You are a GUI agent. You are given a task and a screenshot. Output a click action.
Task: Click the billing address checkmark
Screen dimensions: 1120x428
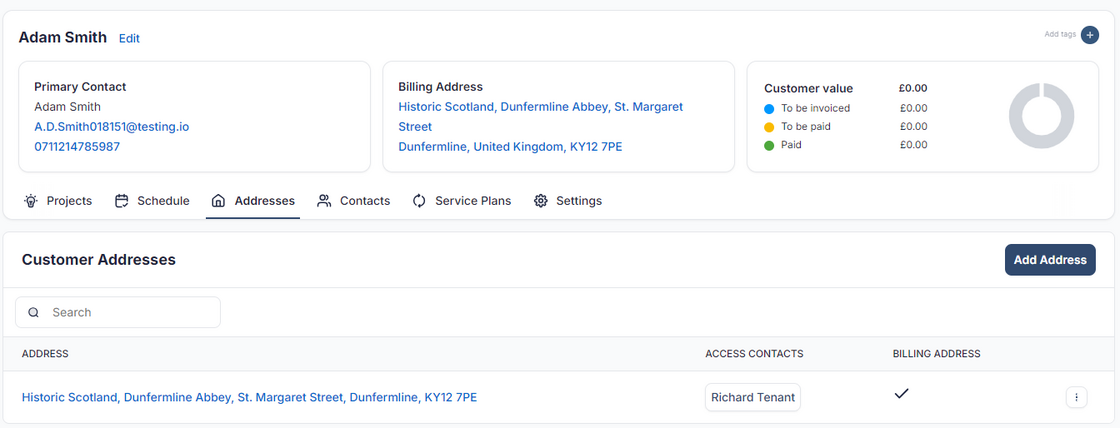(x=901, y=394)
